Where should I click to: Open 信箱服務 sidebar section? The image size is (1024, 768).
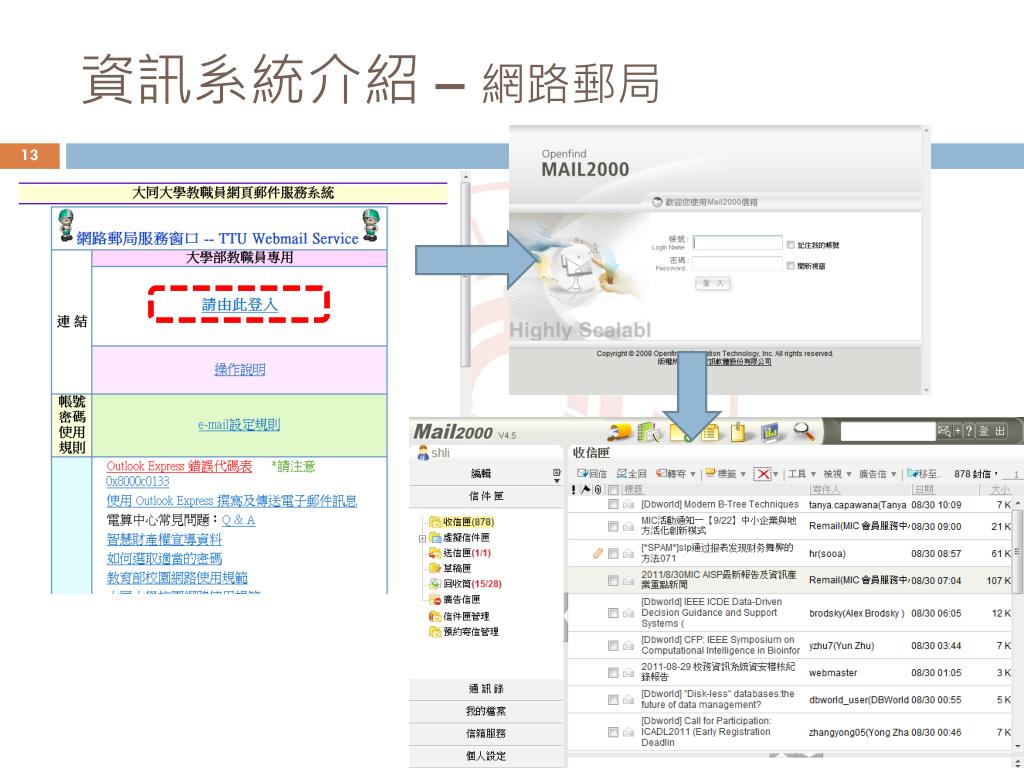click(486, 733)
